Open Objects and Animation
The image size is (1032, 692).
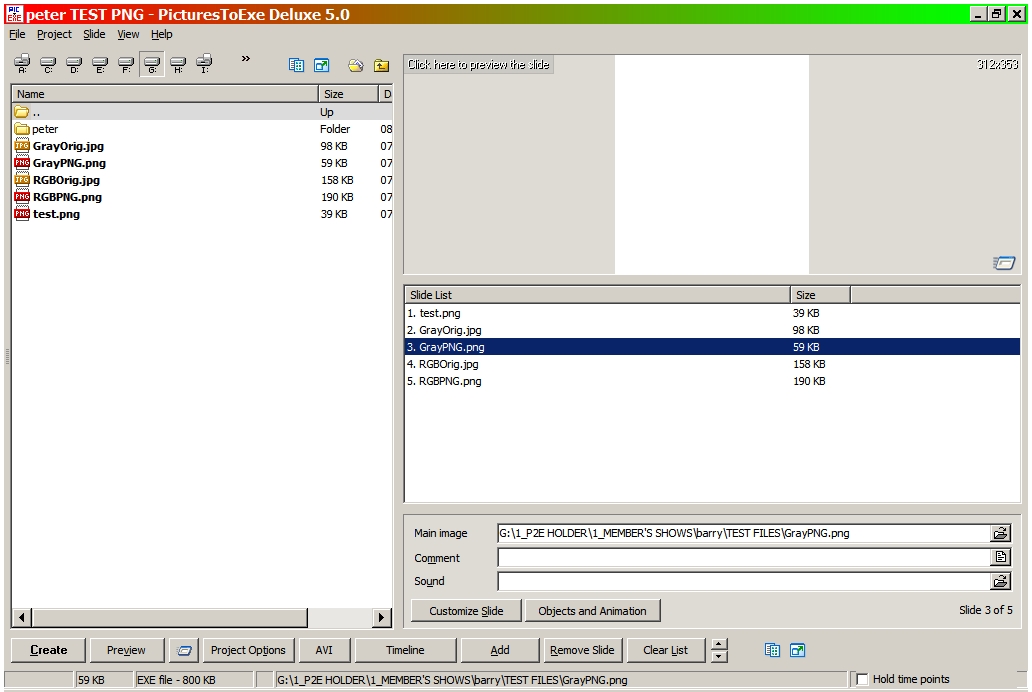(x=592, y=611)
